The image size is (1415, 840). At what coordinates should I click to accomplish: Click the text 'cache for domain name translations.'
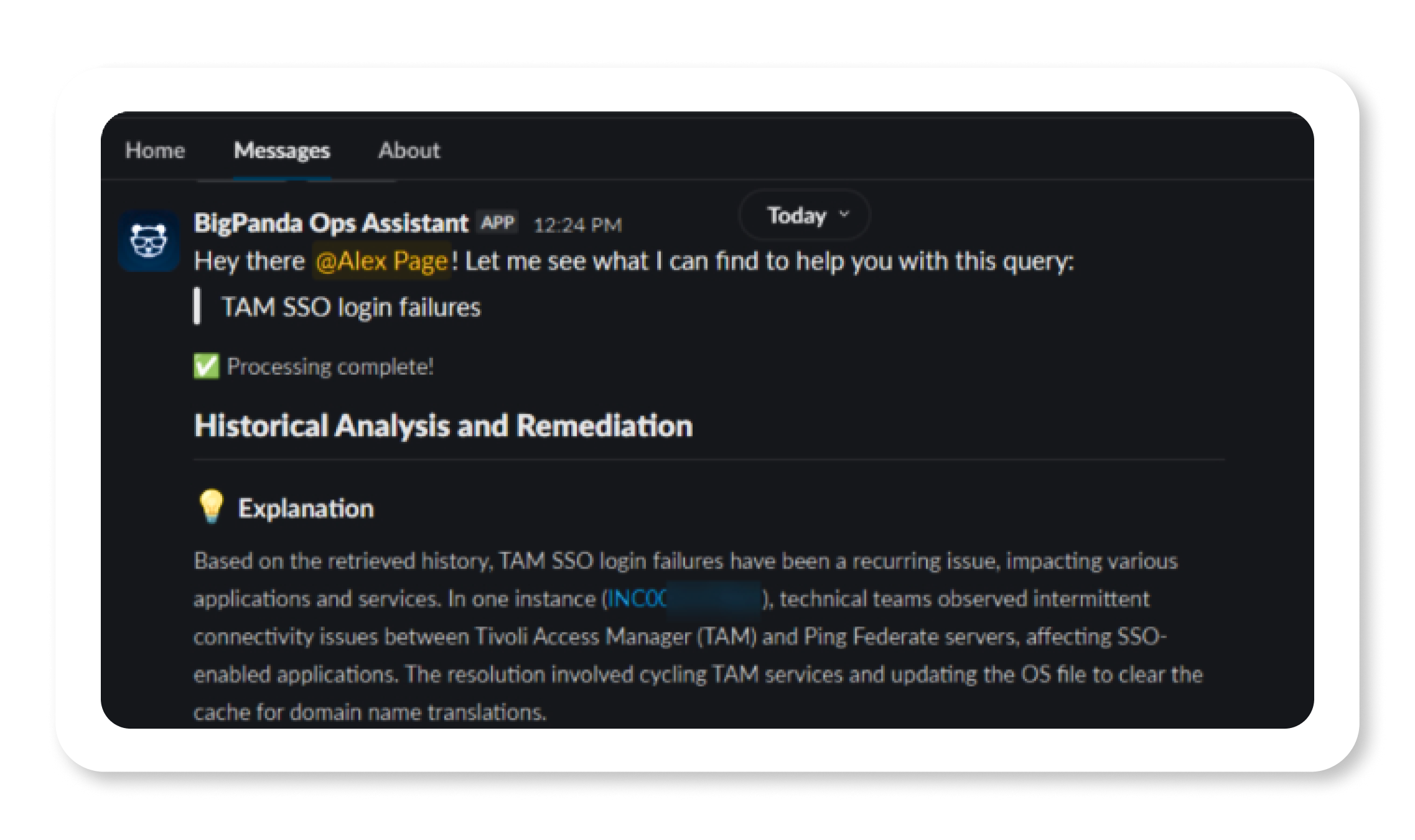click(370, 712)
